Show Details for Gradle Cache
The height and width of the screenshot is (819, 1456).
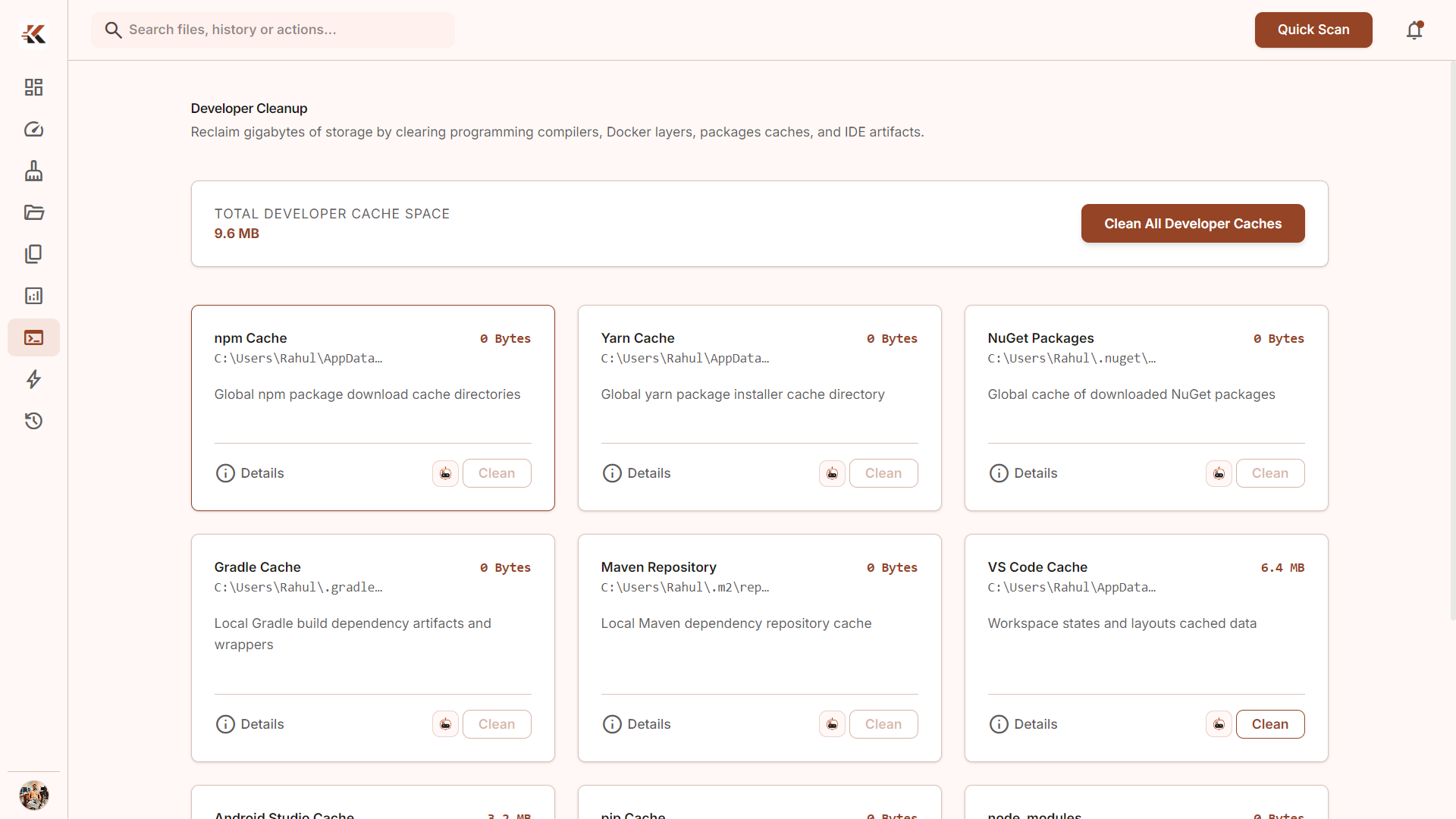click(250, 724)
